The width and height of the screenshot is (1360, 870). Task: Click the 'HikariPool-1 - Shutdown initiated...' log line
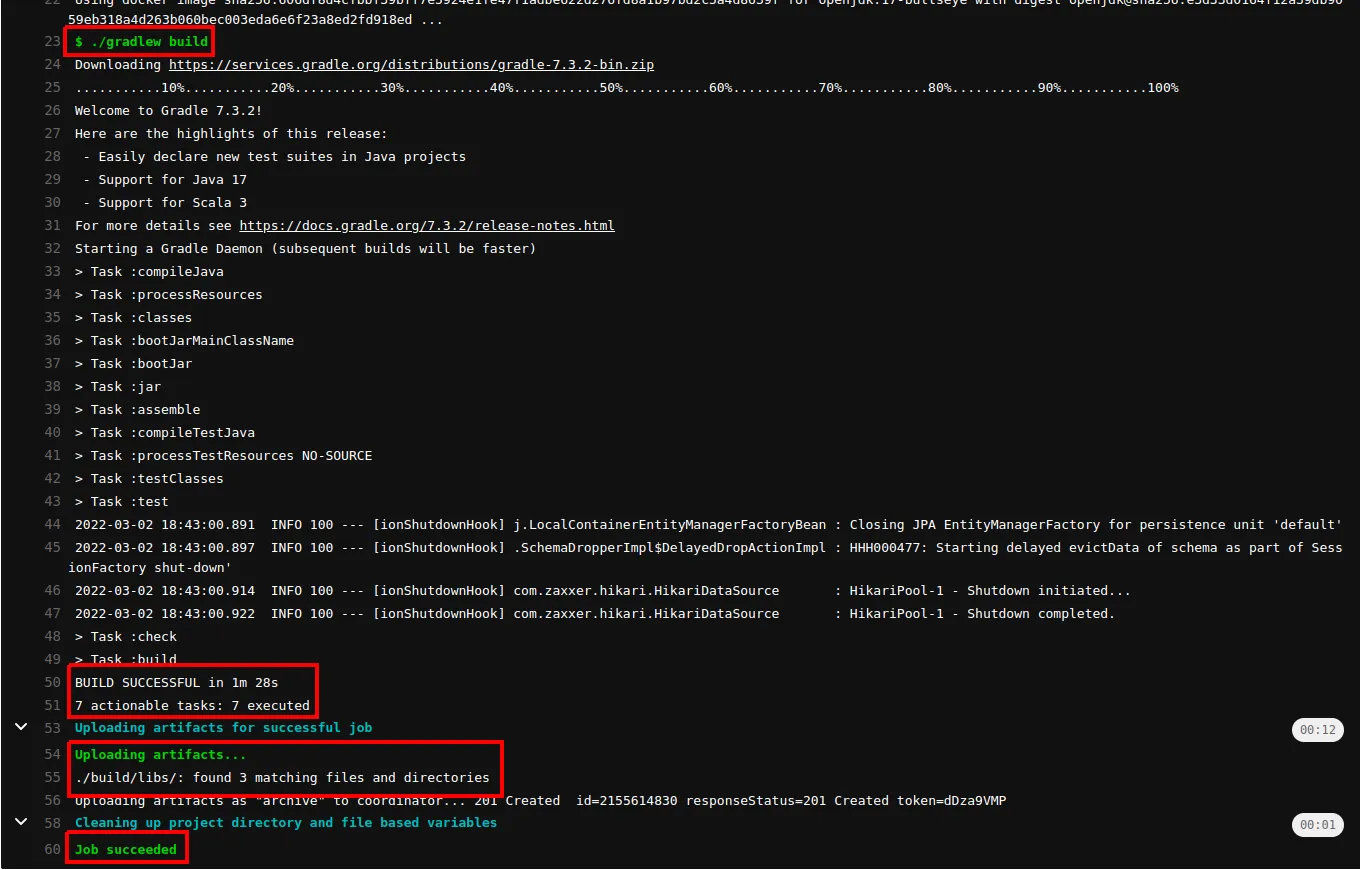pos(603,591)
